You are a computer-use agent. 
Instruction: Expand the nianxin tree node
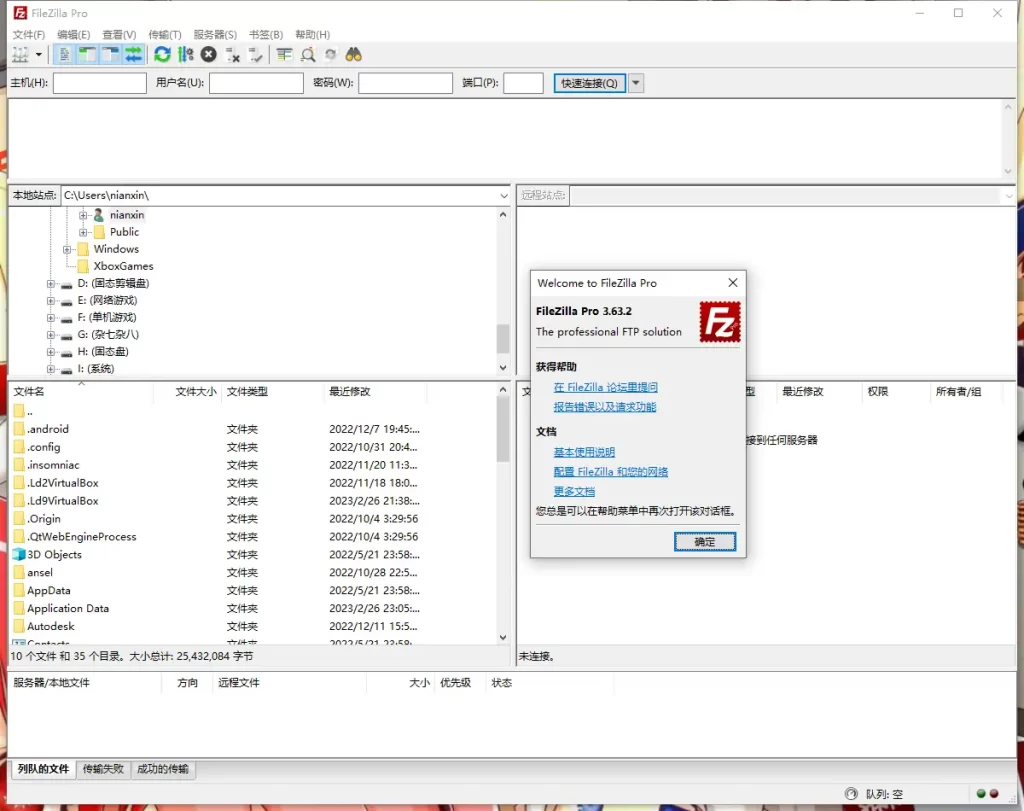[x=83, y=215]
